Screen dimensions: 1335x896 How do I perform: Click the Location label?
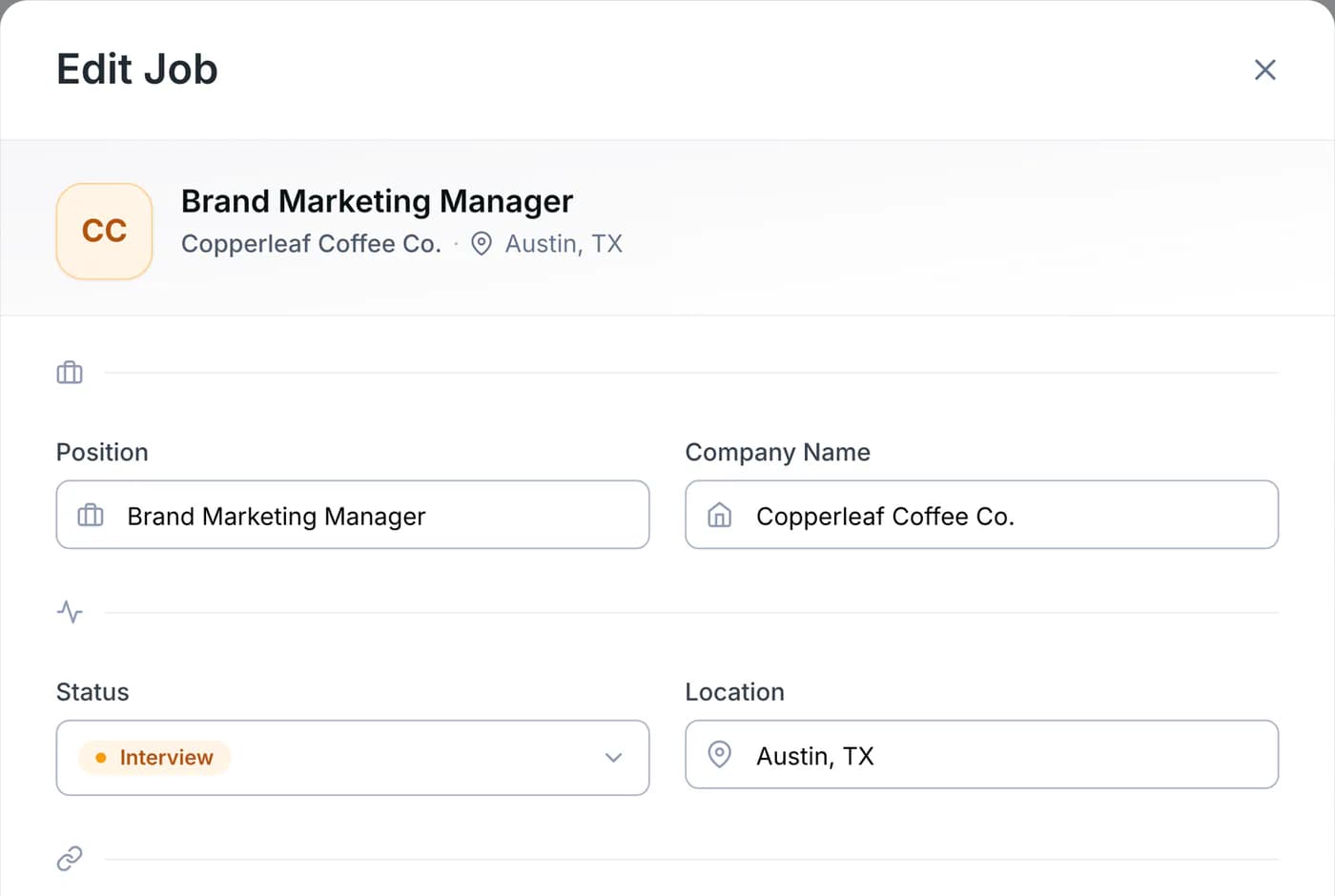pyautogui.click(x=734, y=692)
